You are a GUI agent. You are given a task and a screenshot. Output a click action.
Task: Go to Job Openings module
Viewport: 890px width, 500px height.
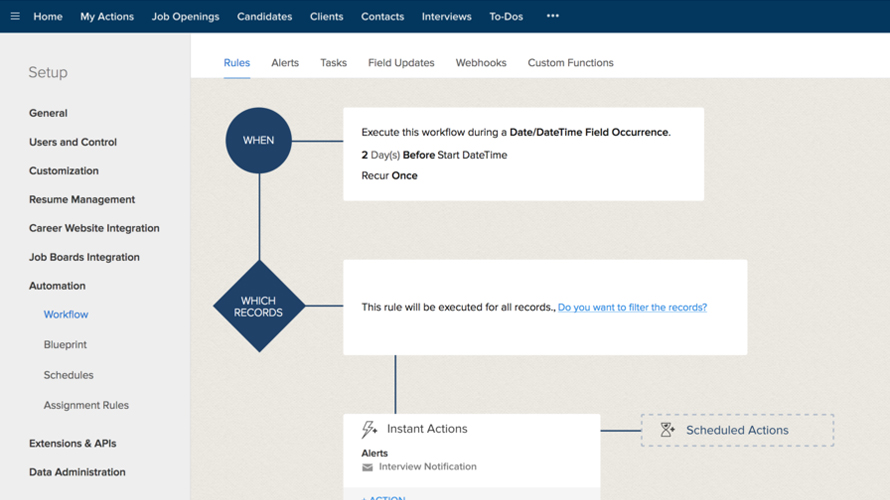pos(187,16)
